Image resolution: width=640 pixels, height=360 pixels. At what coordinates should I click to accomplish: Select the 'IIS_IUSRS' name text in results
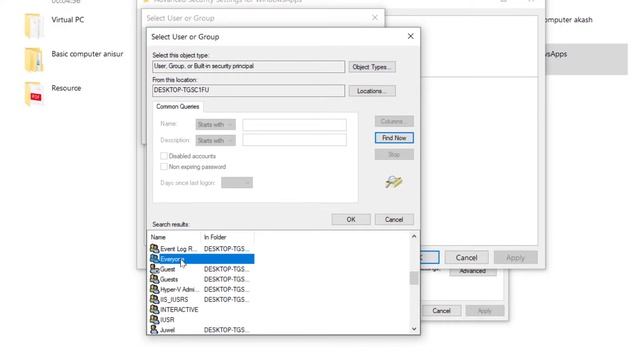pyautogui.click(x=174, y=300)
